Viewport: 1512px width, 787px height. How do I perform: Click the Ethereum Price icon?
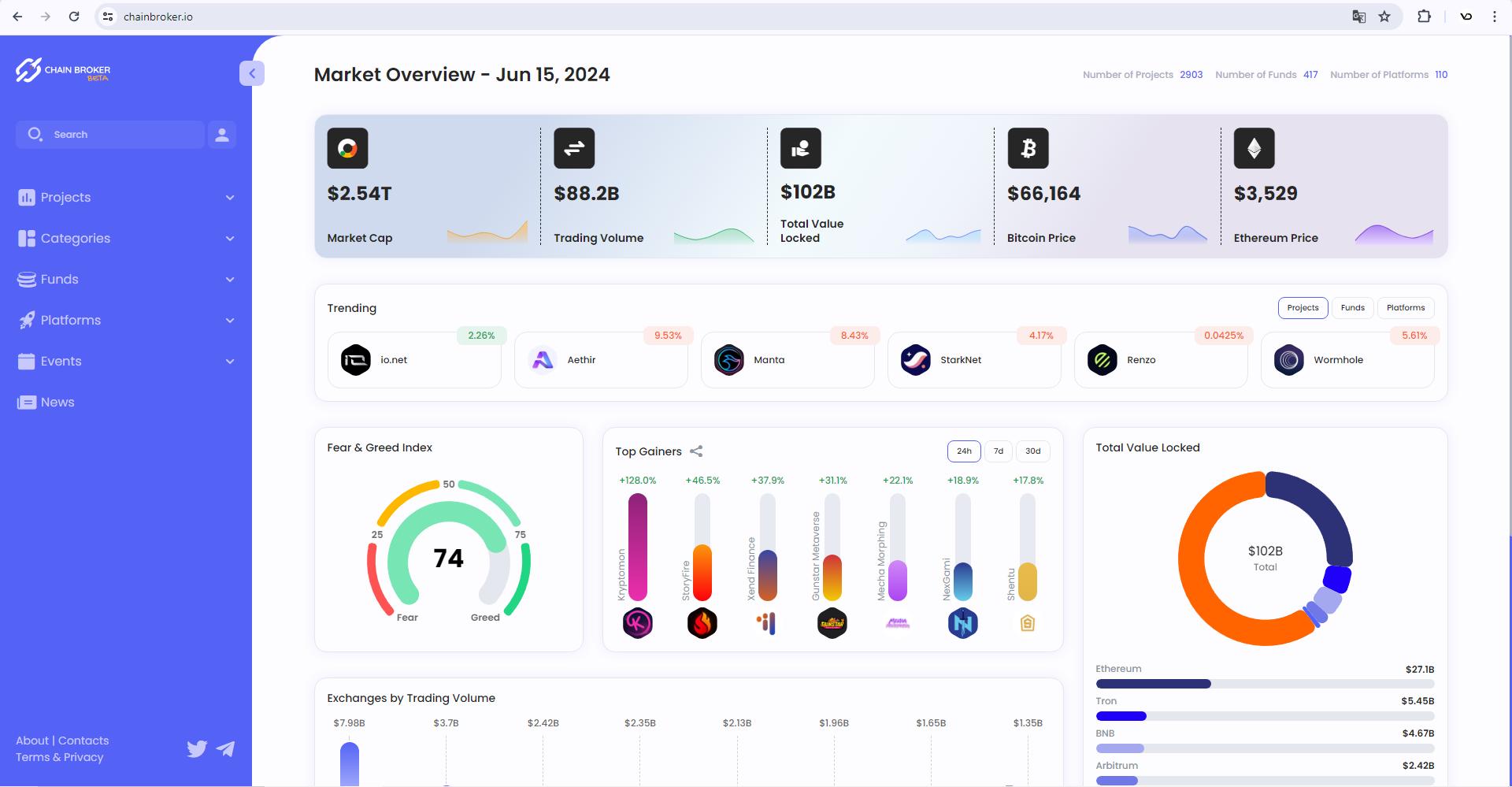coord(1254,148)
